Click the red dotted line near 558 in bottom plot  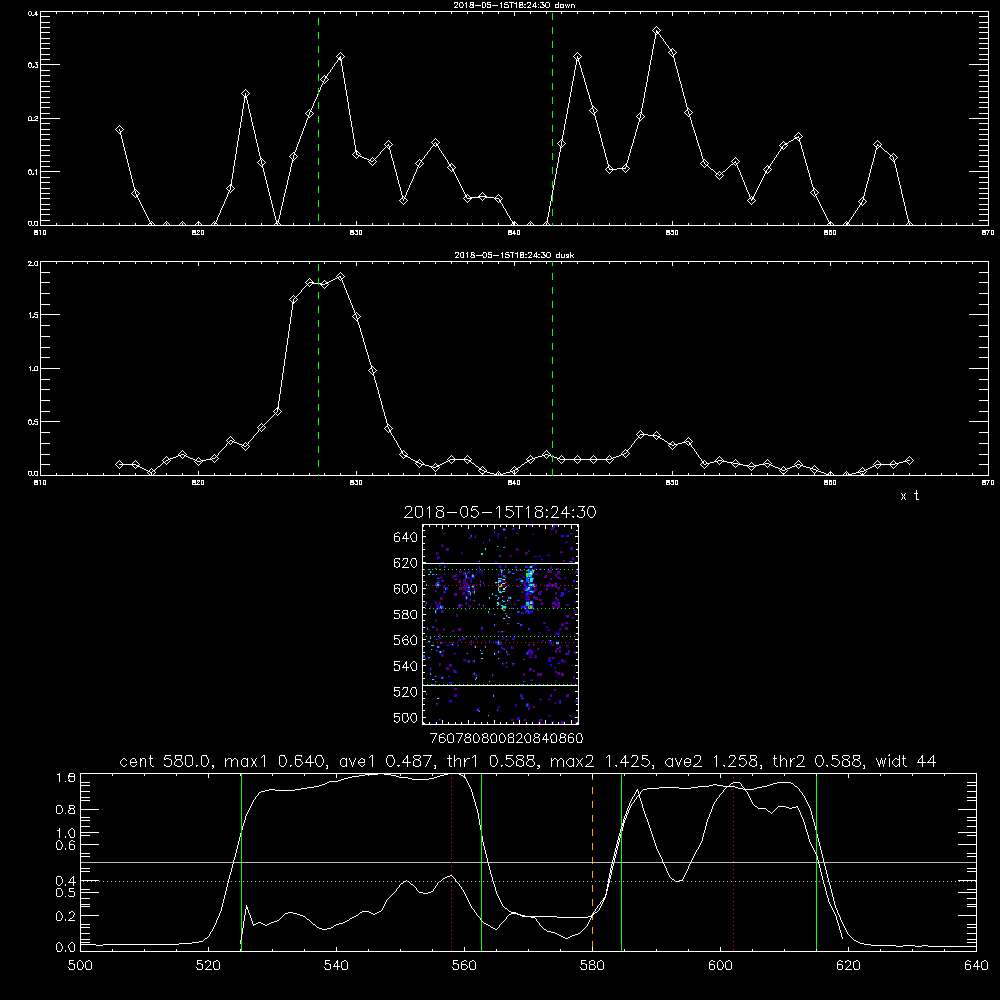tap(452, 862)
